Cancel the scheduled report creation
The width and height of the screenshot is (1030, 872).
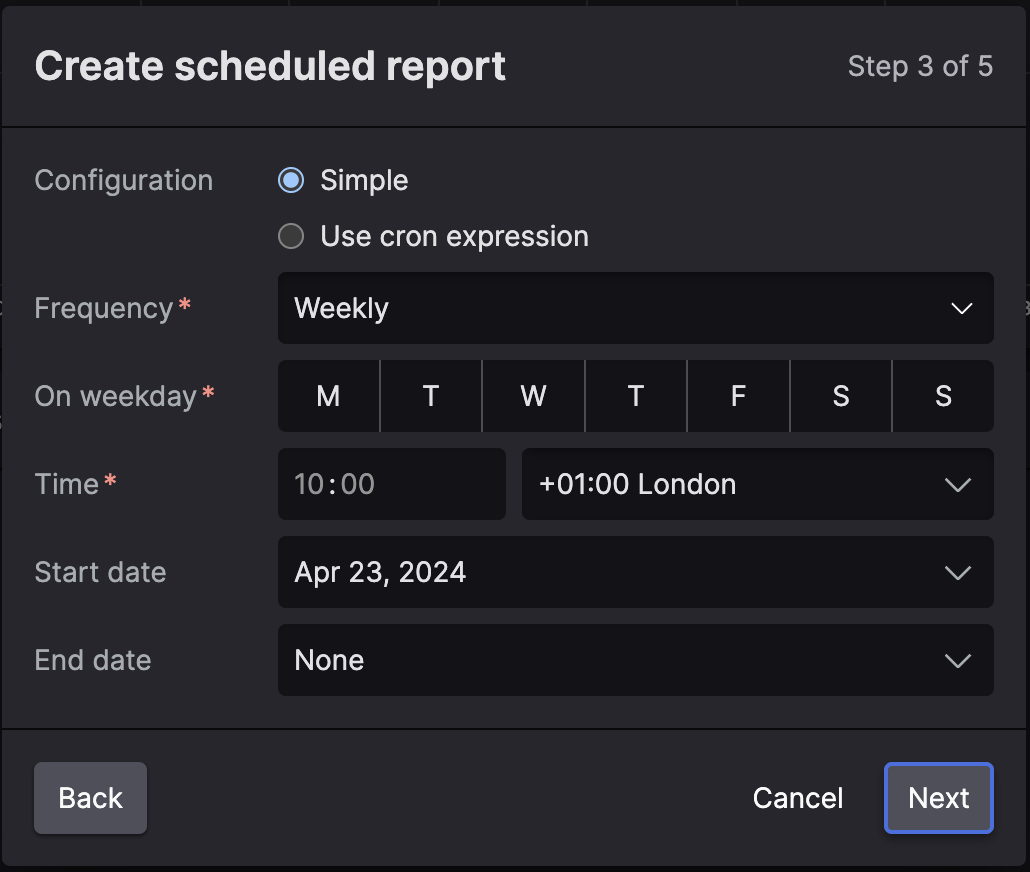click(x=797, y=798)
